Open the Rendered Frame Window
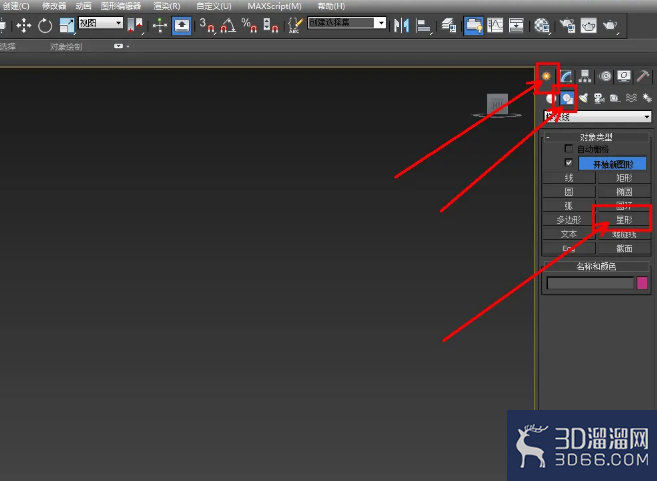 (x=588, y=26)
